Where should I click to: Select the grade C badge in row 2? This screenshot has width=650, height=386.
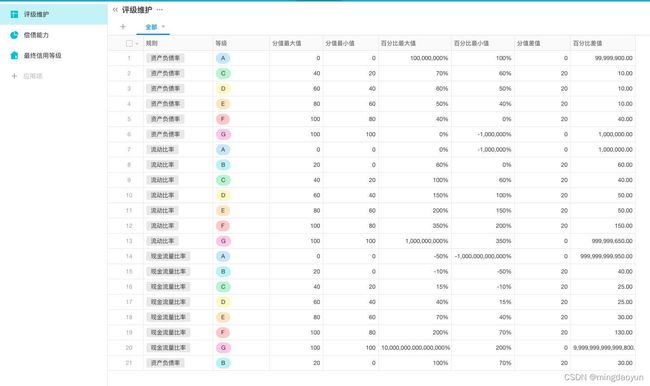(x=223, y=73)
